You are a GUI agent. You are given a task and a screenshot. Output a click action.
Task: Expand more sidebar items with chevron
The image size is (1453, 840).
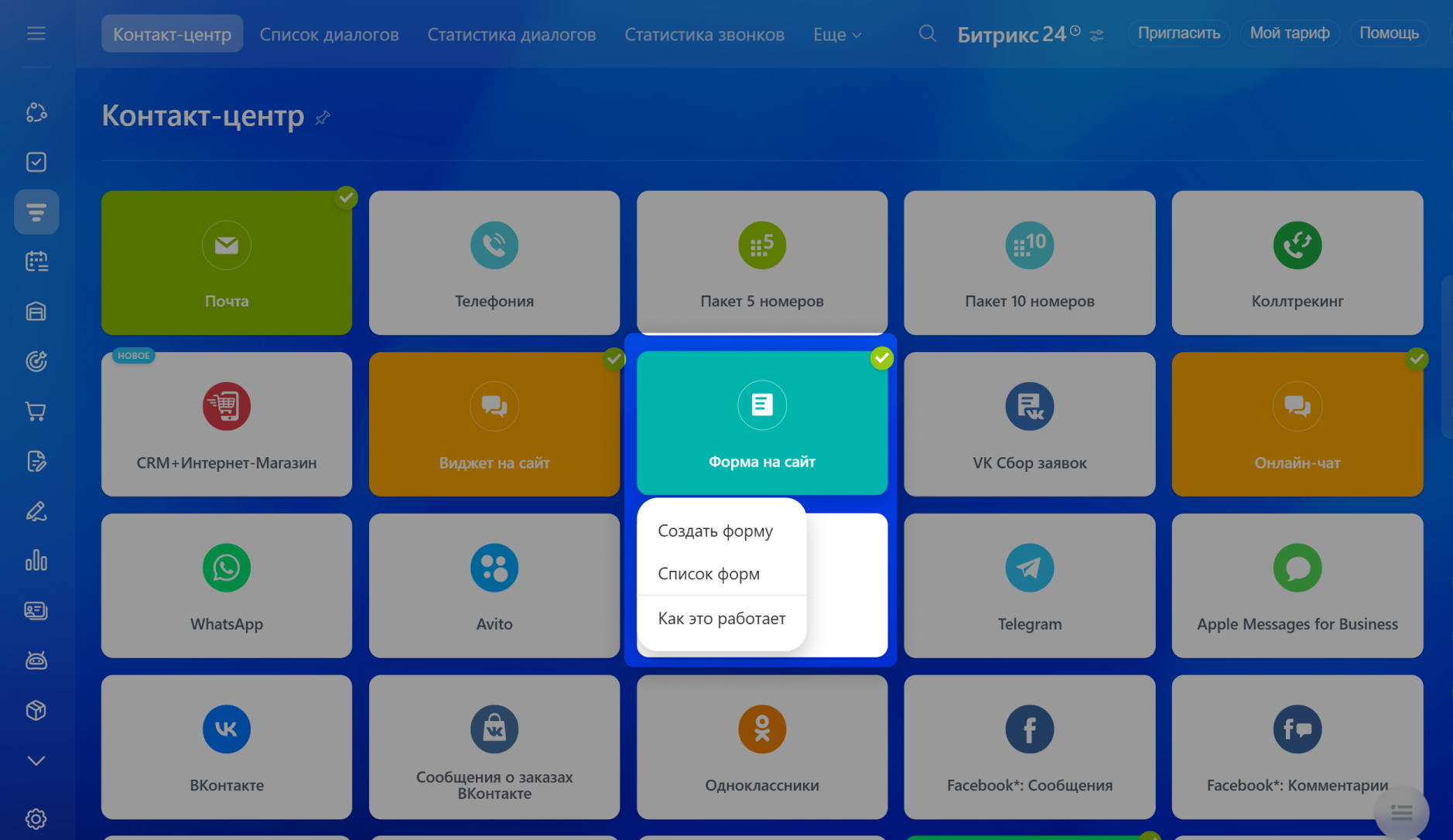pyautogui.click(x=36, y=761)
